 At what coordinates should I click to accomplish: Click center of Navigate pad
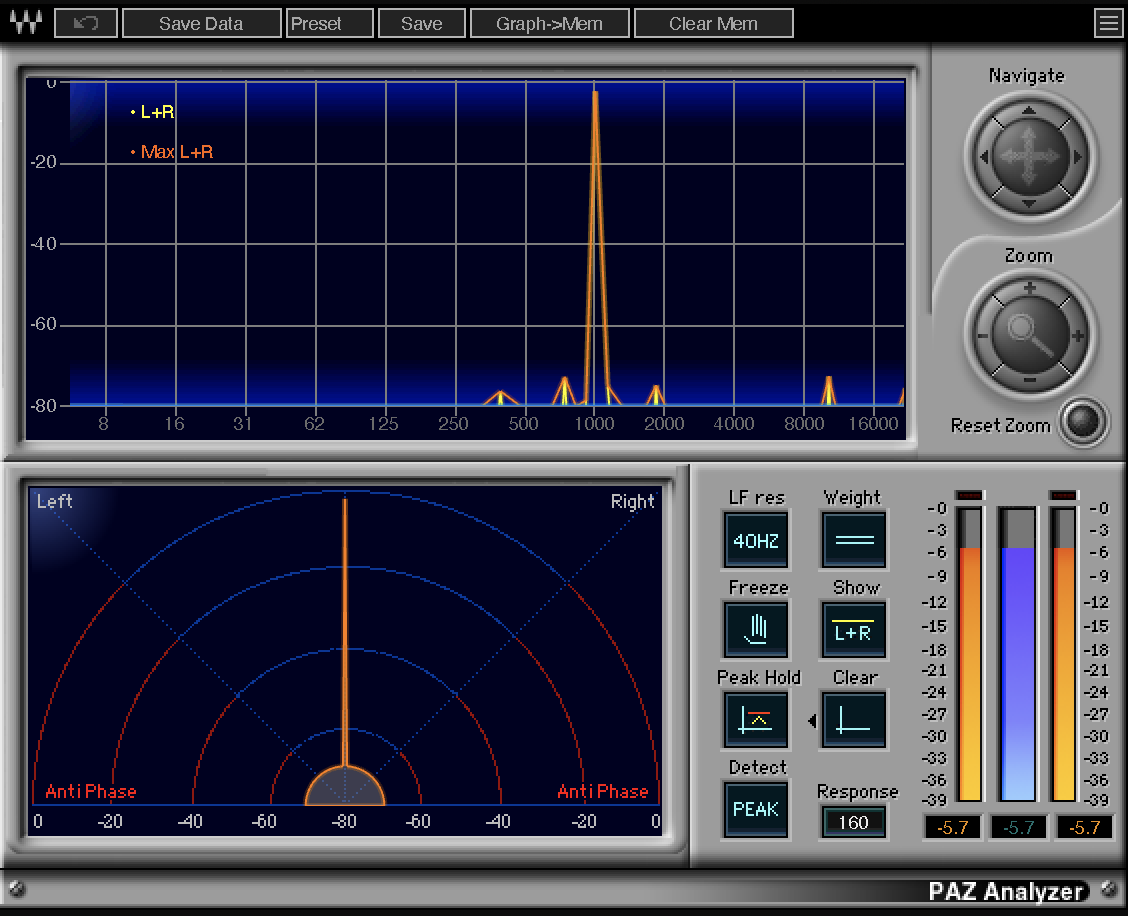click(1029, 156)
